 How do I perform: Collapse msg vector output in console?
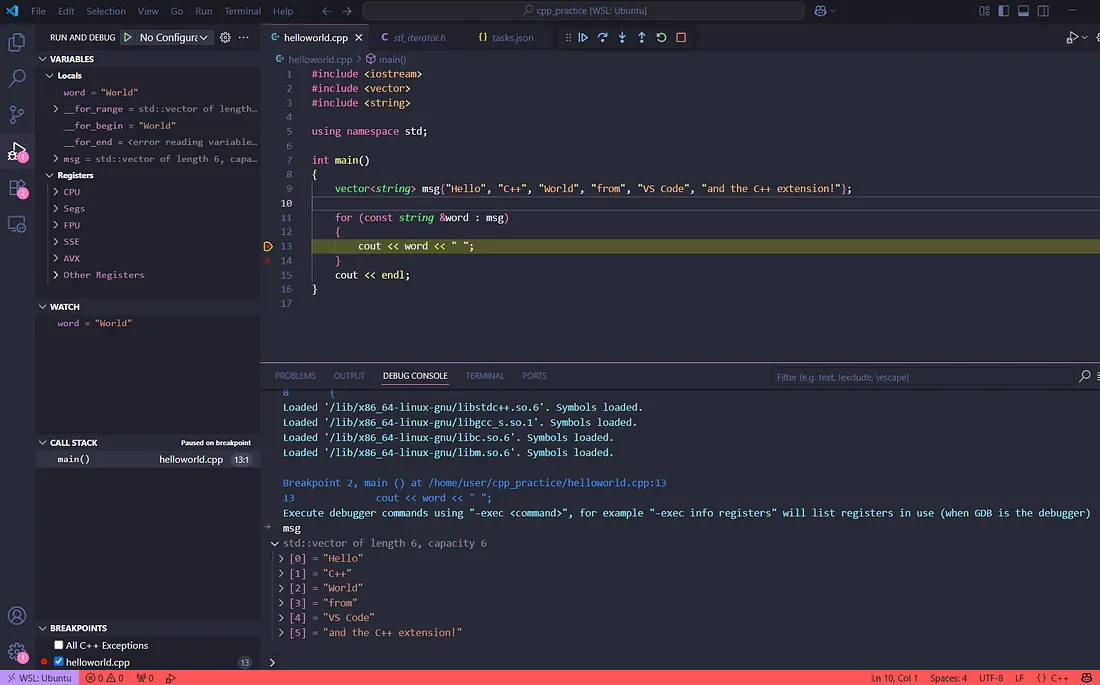pyautogui.click(x=275, y=543)
